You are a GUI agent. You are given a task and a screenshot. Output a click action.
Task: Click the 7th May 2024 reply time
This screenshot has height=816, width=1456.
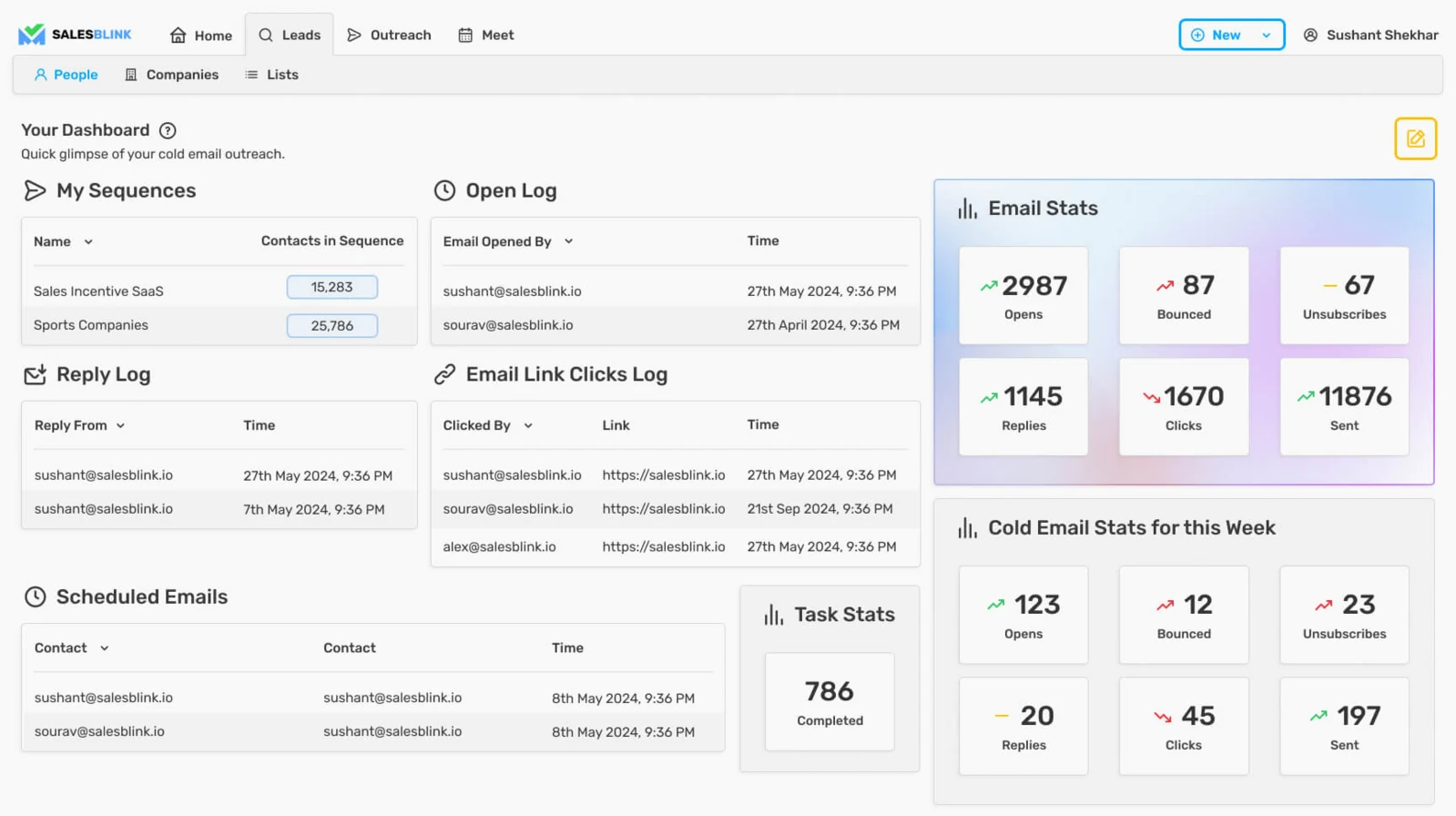pyautogui.click(x=313, y=510)
